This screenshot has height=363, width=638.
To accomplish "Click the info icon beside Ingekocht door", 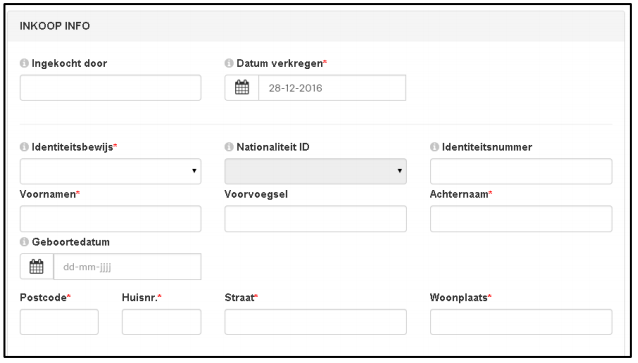I will click(x=24, y=63).
